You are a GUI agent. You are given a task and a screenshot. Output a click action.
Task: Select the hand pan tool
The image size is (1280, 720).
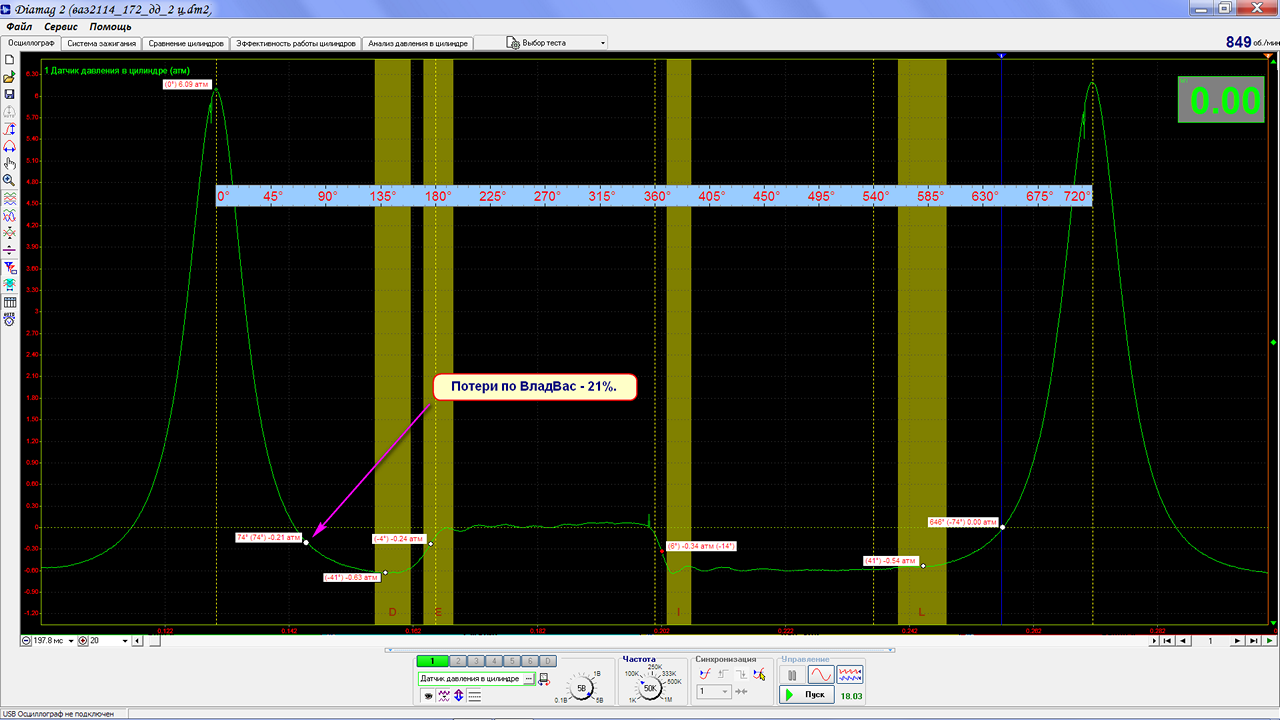click(9, 163)
